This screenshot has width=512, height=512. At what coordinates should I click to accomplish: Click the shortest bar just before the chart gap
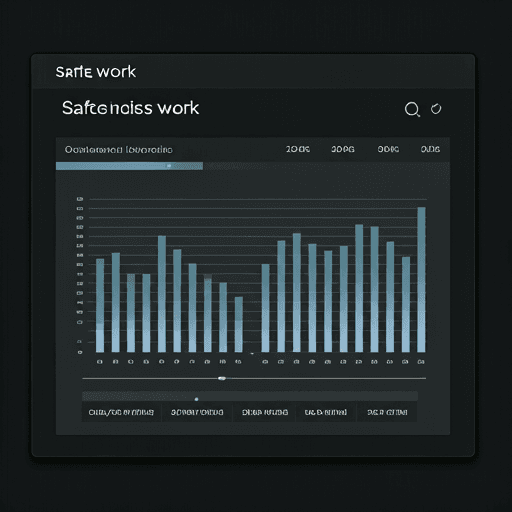[x=239, y=324]
